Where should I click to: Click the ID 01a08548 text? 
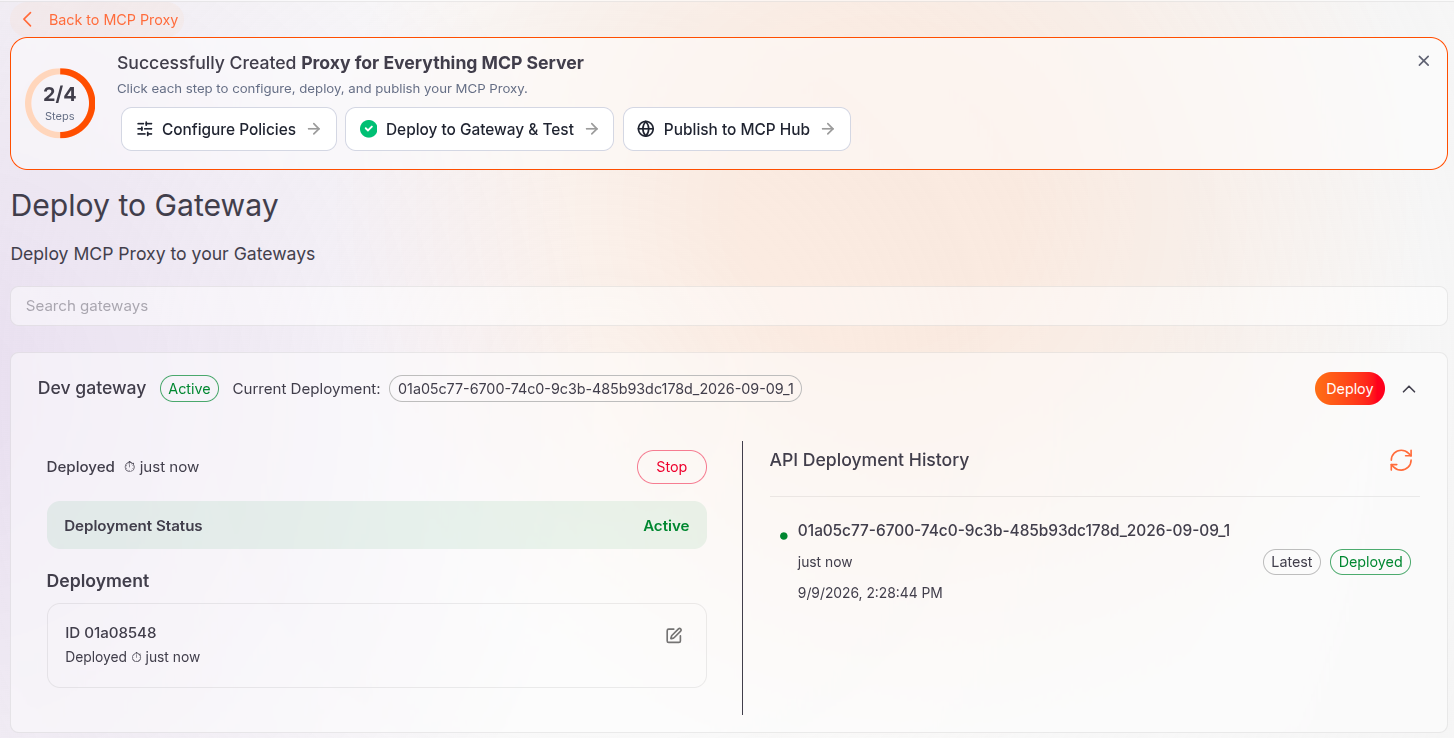[111, 633]
